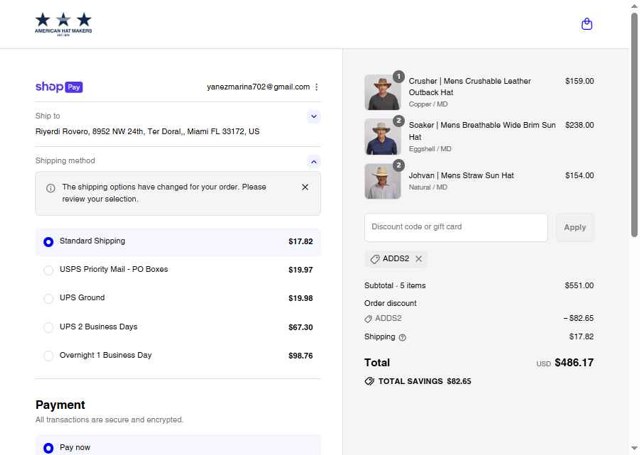This screenshot has width=640, height=455.
Task: Expand the Ship to address section
Action: pos(313,117)
